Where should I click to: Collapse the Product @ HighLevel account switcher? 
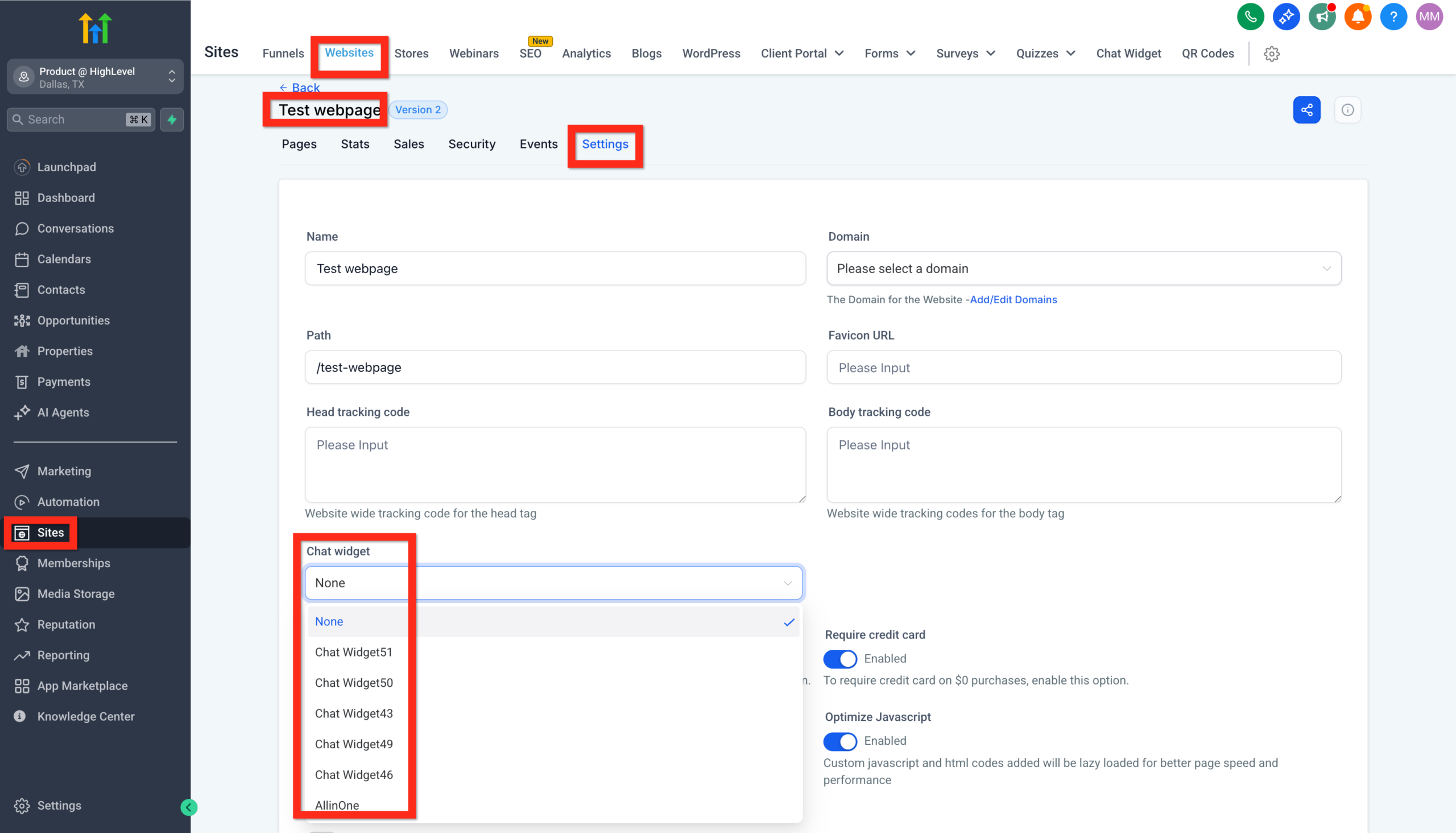click(172, 77)
